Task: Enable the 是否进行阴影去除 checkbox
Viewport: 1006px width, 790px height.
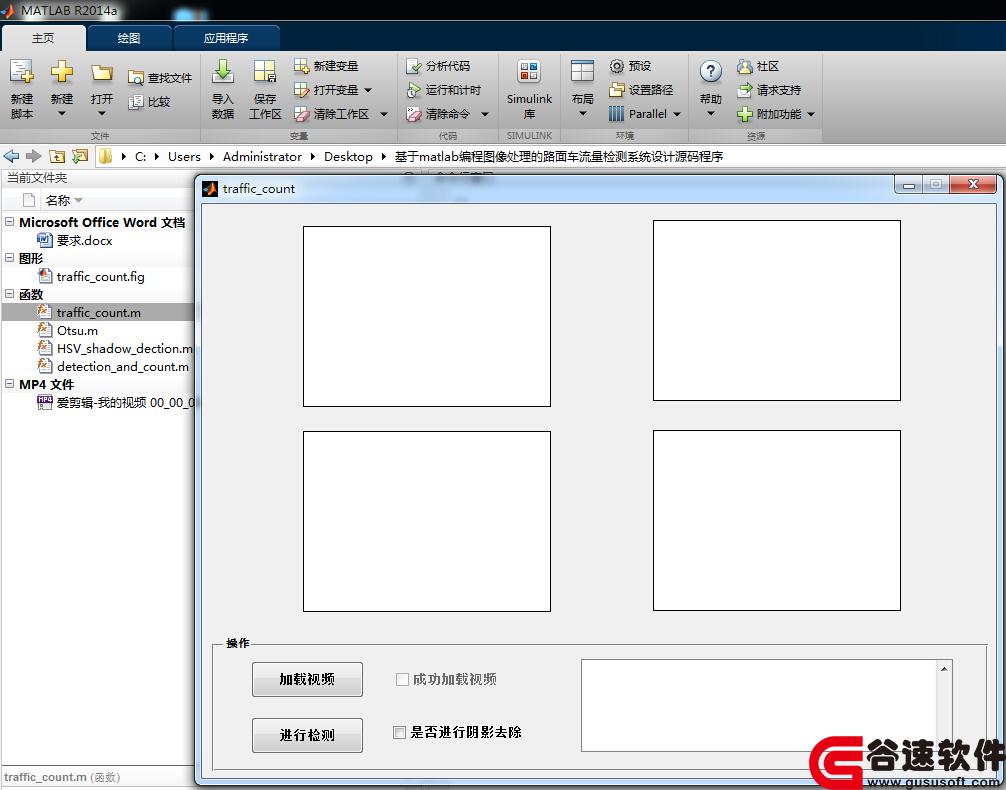Action: [399, 732]
